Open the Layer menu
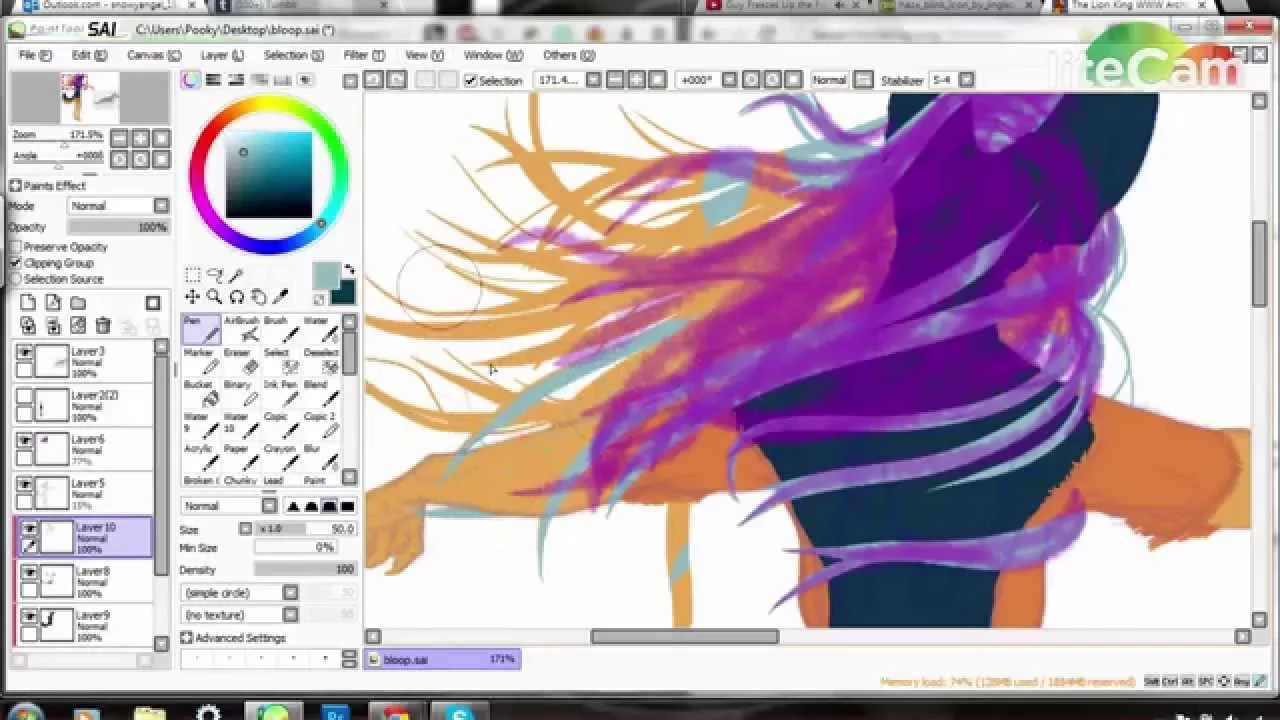 coord(221,55)
